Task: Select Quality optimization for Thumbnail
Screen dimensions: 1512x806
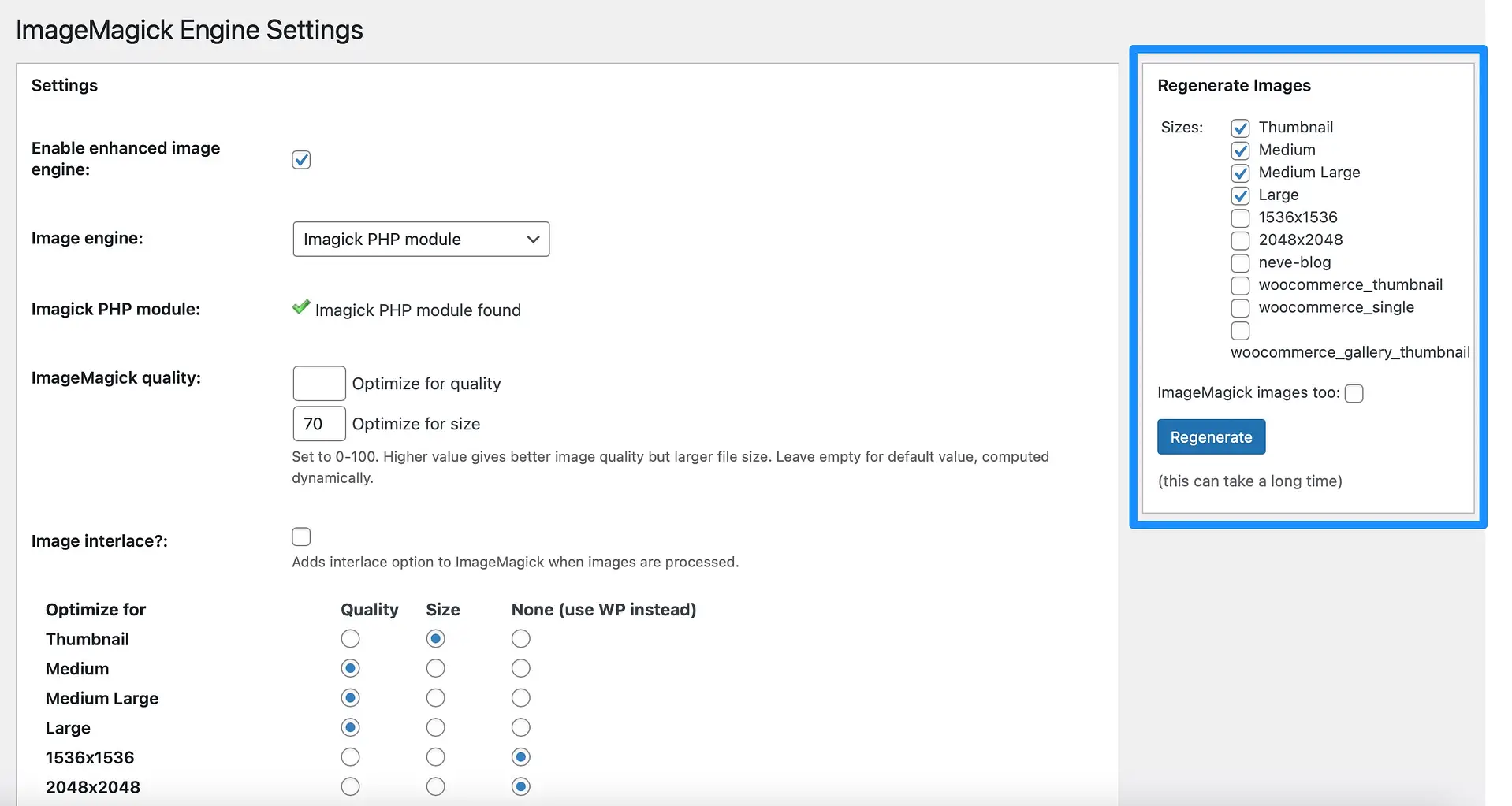Action: pos(350,638)
